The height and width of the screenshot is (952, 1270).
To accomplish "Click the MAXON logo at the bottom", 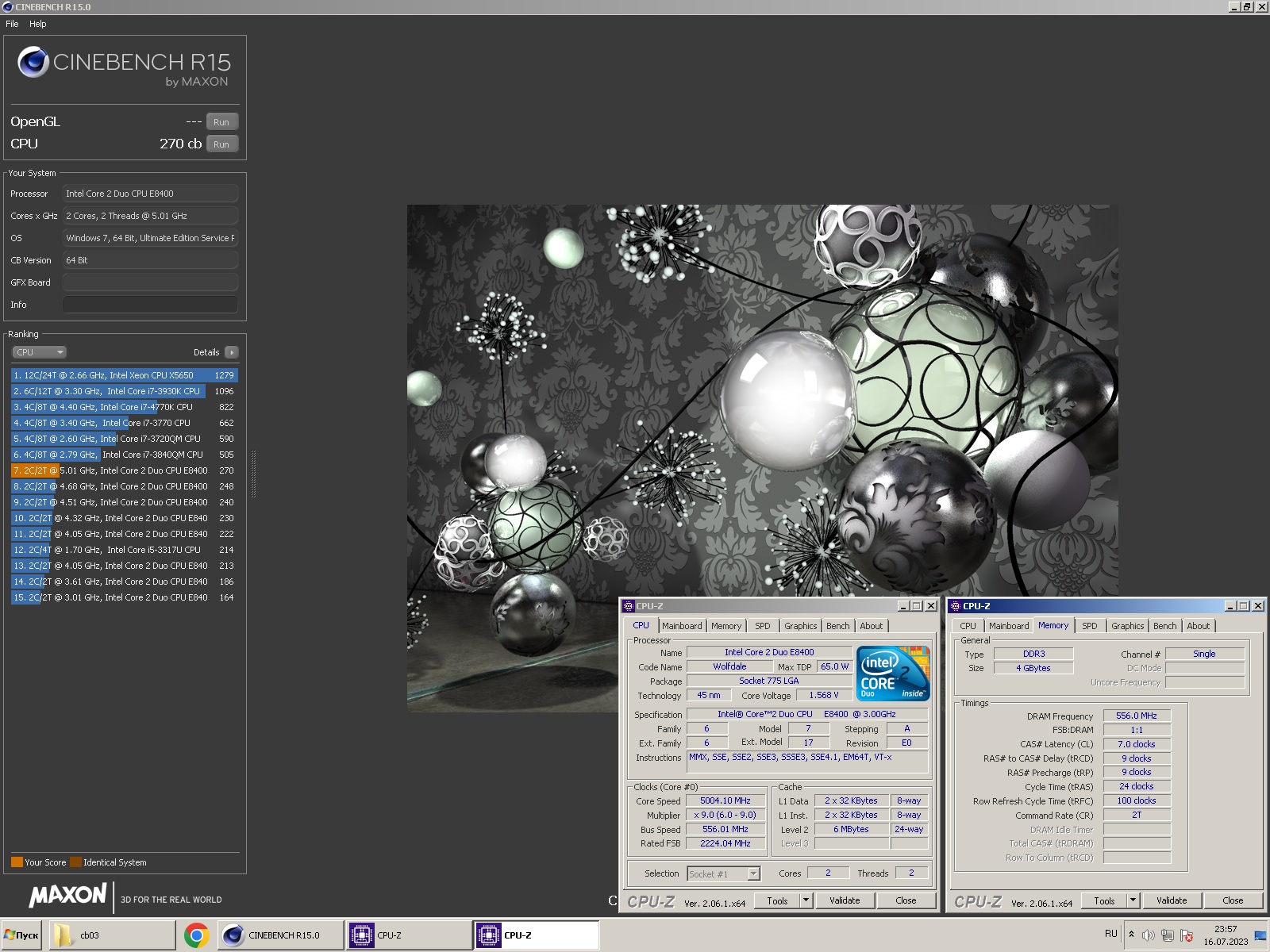I will pyautogui.click(x=68, y=896).
